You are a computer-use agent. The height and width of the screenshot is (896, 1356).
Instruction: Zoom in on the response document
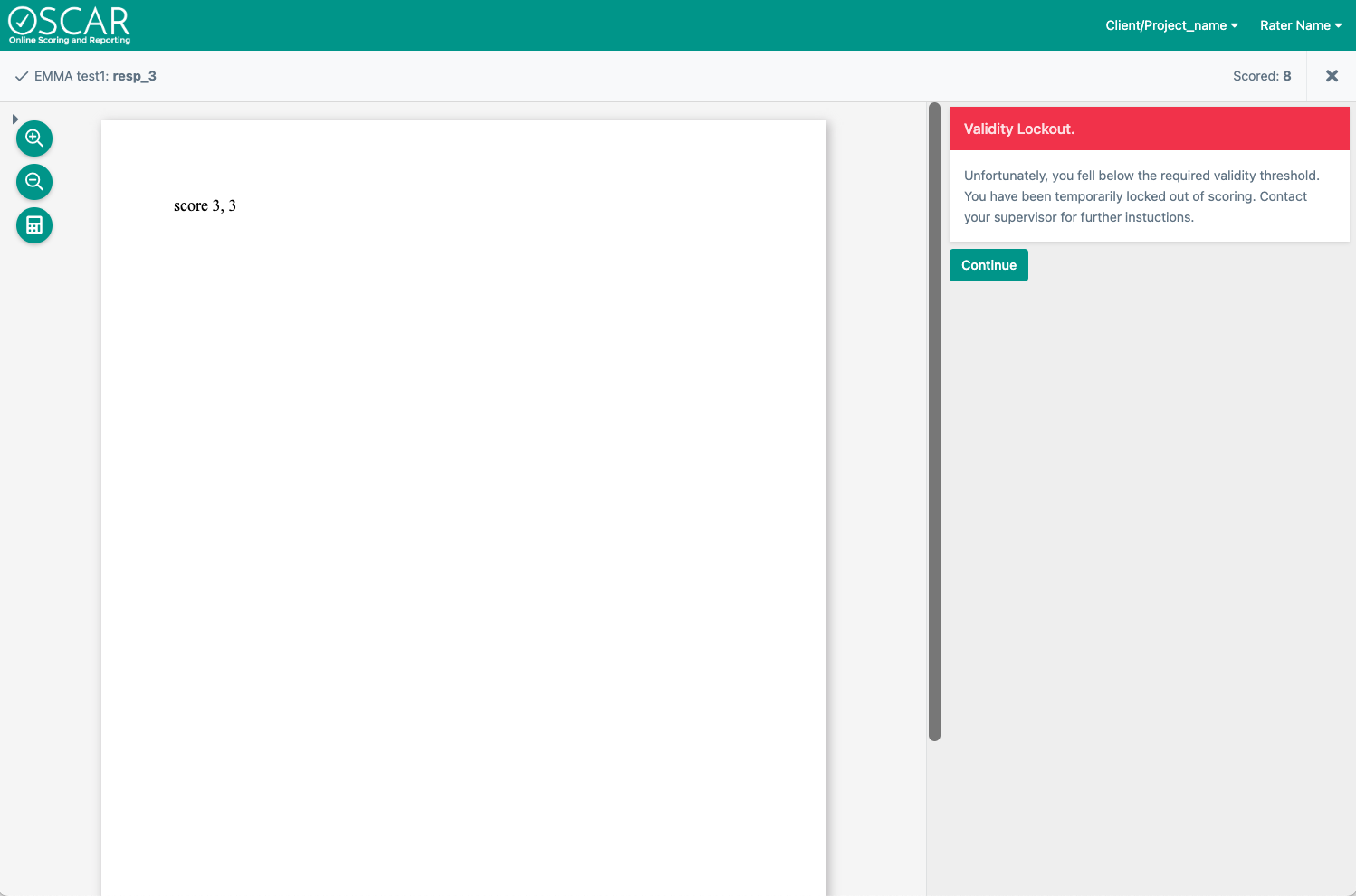[x=34, y=138]
